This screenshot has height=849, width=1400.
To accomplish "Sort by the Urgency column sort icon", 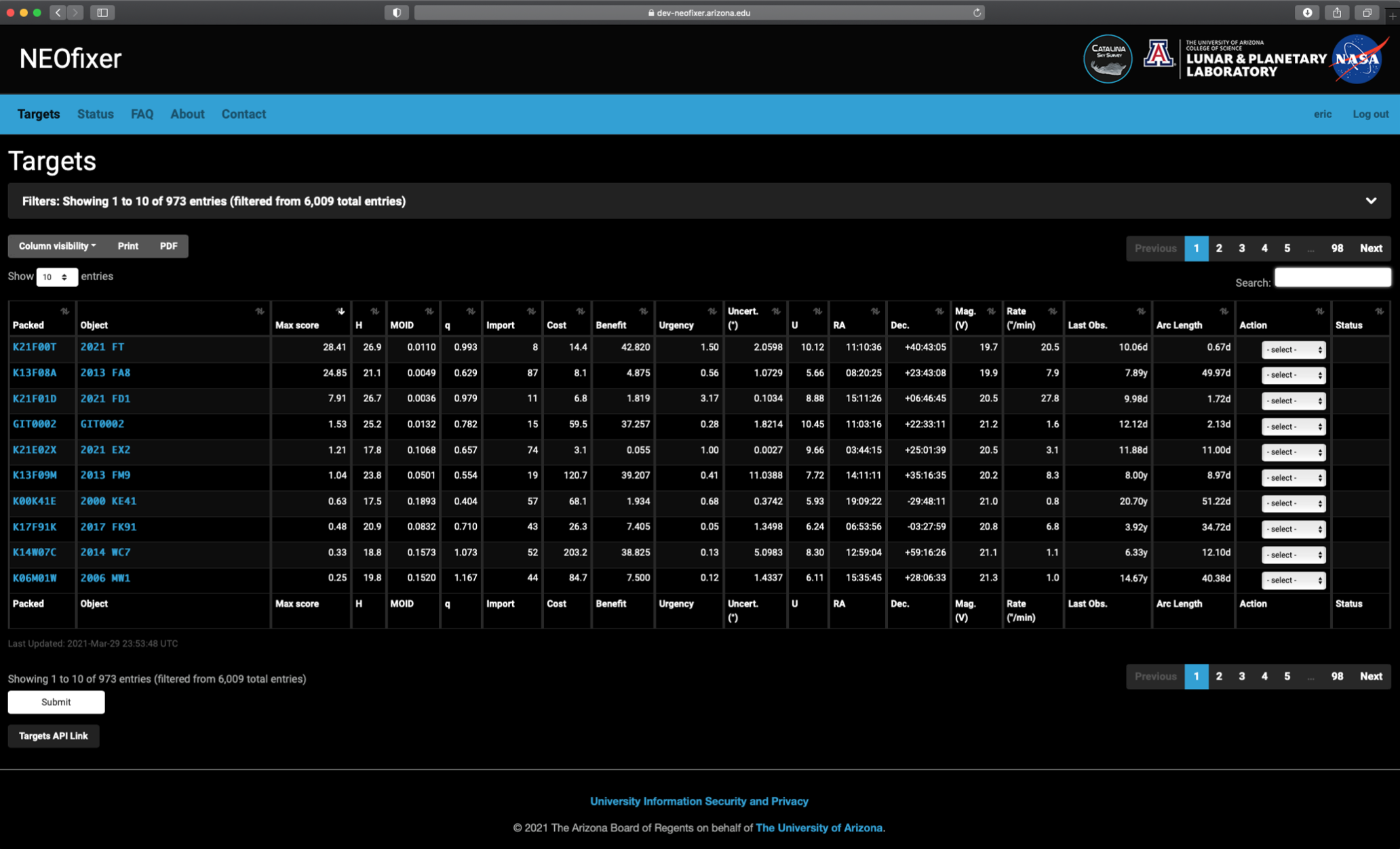I will coord(712,311).
